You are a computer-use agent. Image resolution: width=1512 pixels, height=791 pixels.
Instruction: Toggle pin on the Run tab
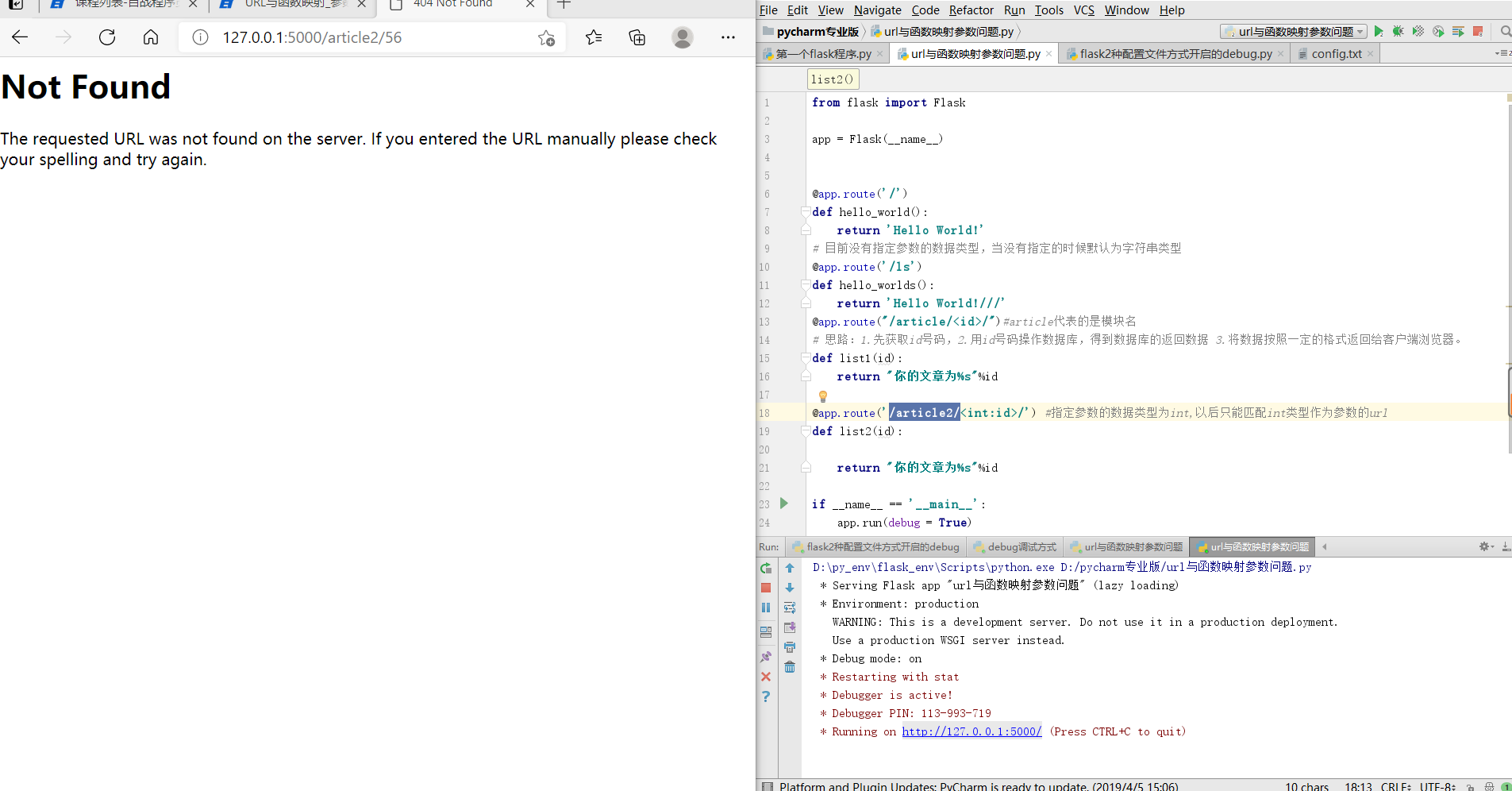pyautogui.click(x=766, y=657)
